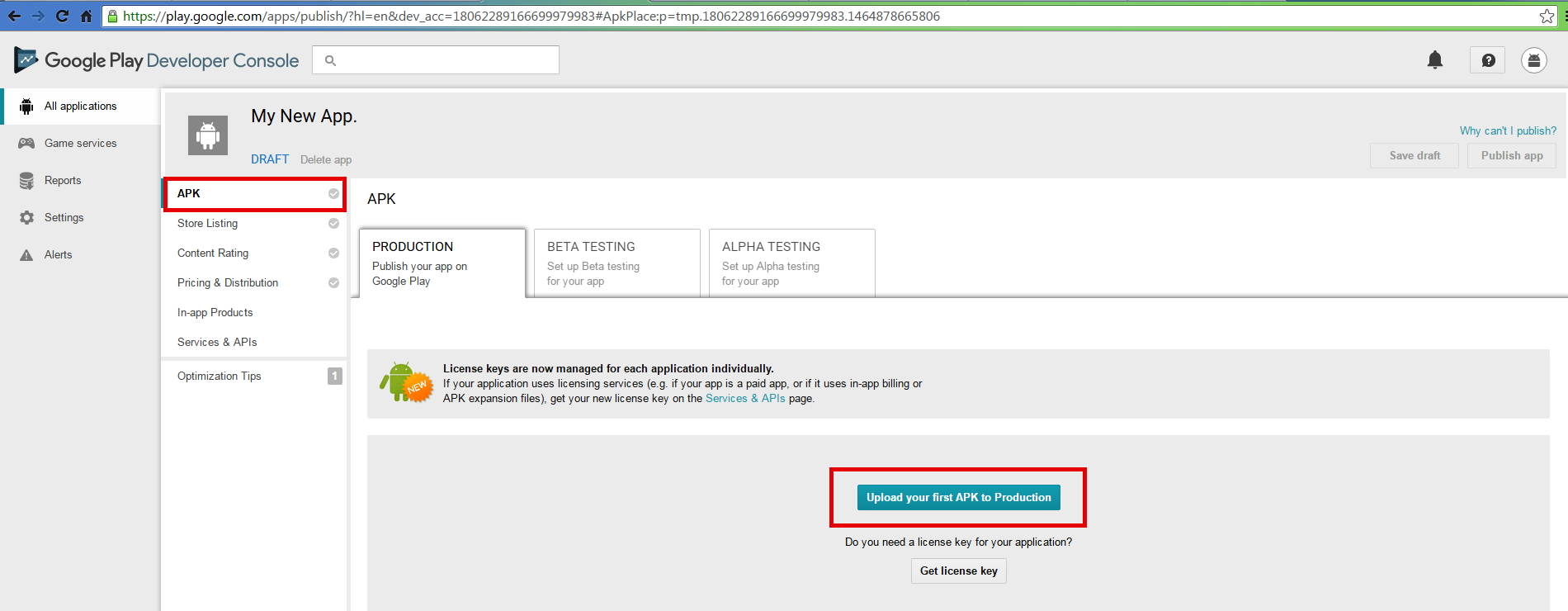This screenshot has width=1568, height=611.
Task: Click the My New App Android thumbnail
Action: click(x=208, y=135)
